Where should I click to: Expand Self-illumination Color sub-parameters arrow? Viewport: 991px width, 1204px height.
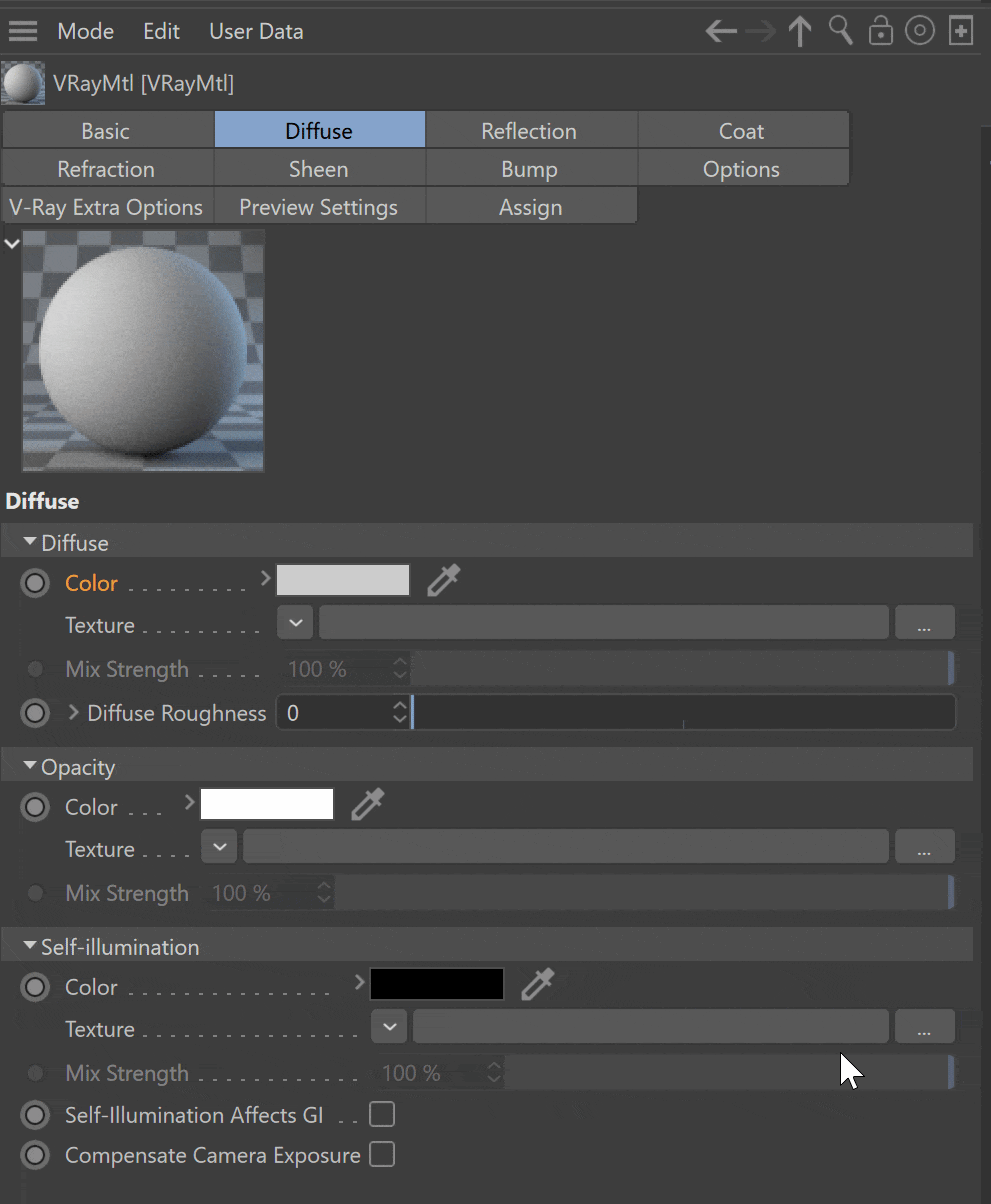(360, 982)
